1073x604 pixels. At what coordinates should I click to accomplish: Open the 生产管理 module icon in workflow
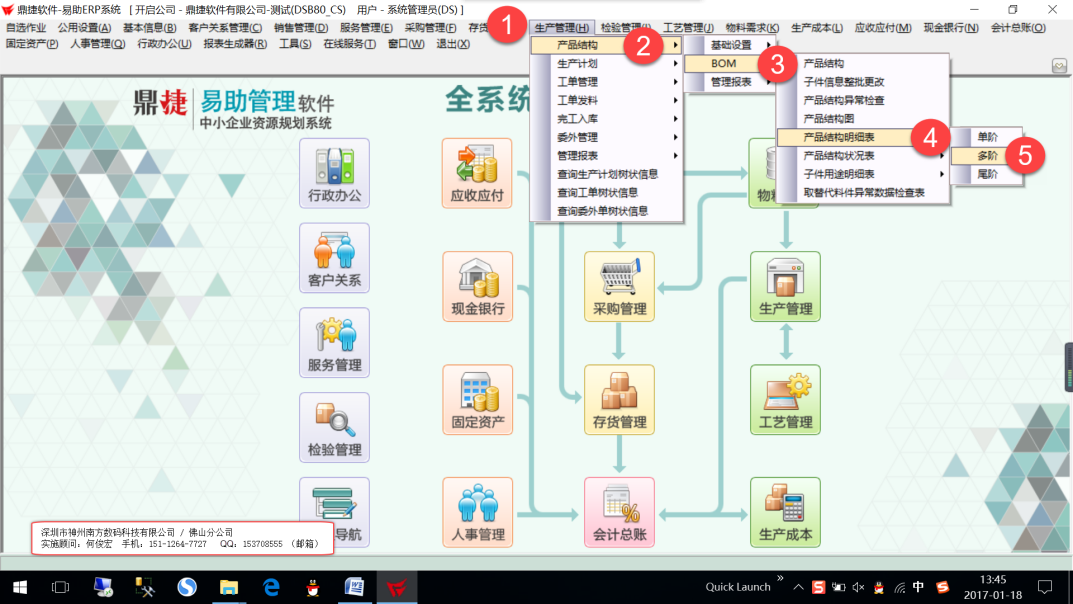[x=785, y=286]
